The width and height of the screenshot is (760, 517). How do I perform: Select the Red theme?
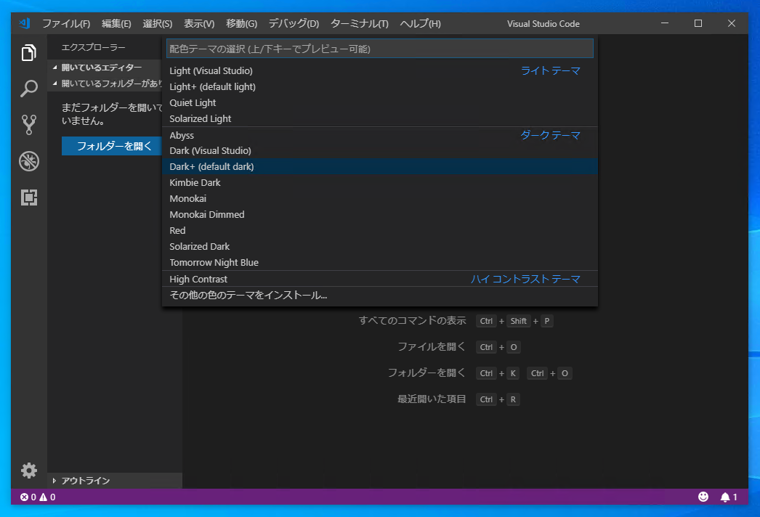[380, 231]
